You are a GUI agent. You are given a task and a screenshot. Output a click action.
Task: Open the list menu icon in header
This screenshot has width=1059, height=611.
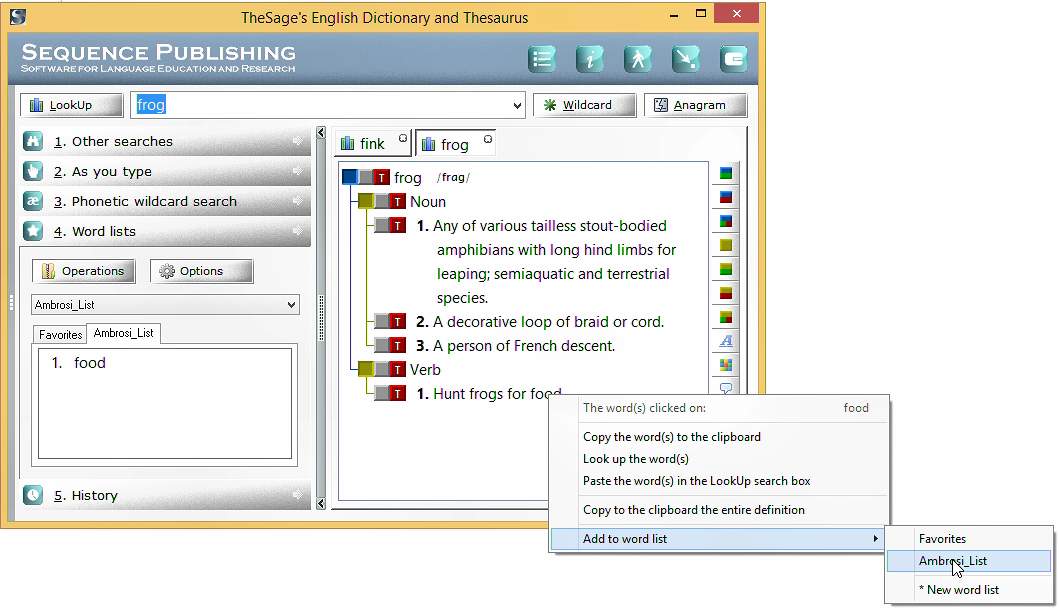tap(542, 59)
